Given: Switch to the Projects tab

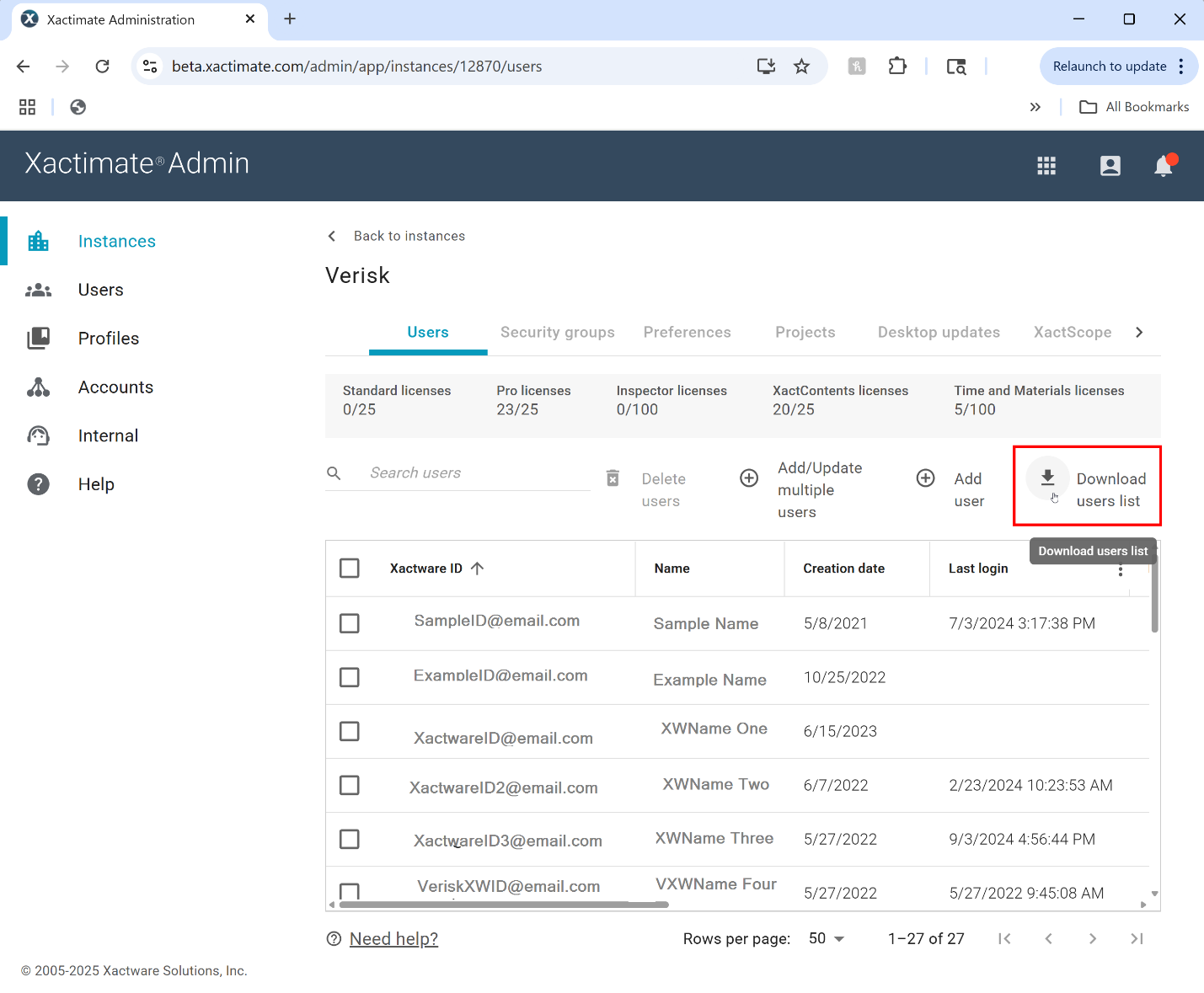Looking at the screenshot, I should [805, 333].
